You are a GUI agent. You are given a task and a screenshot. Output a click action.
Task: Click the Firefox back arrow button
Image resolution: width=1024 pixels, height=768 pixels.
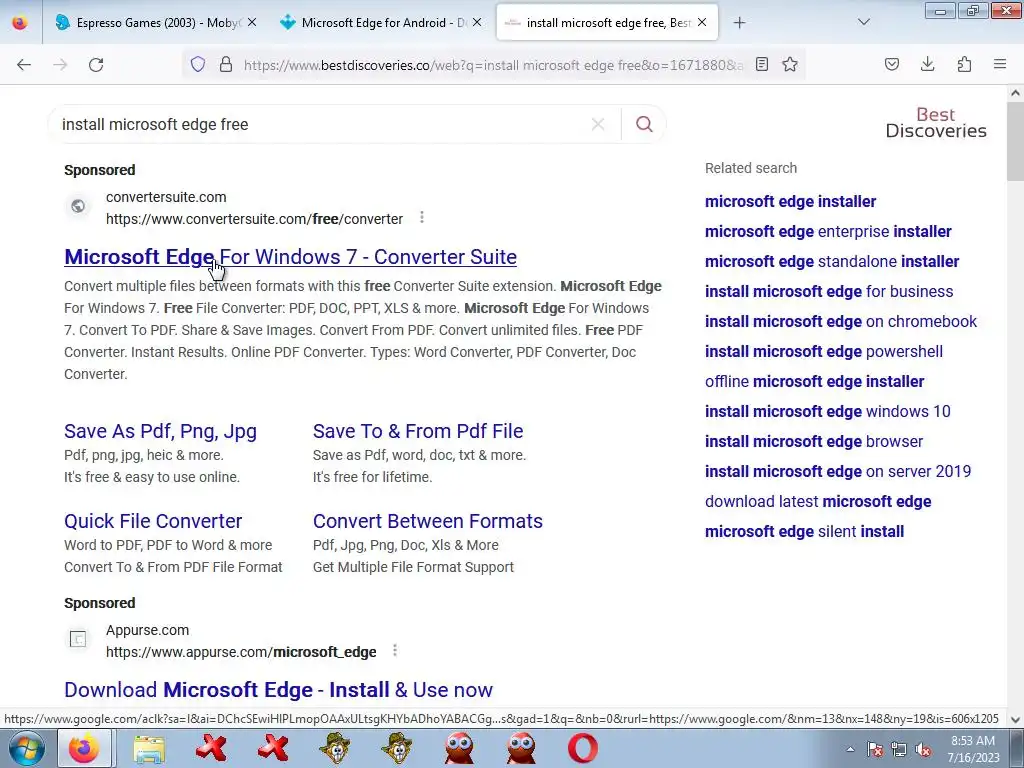pyautogui.click(x=24, y=65)
